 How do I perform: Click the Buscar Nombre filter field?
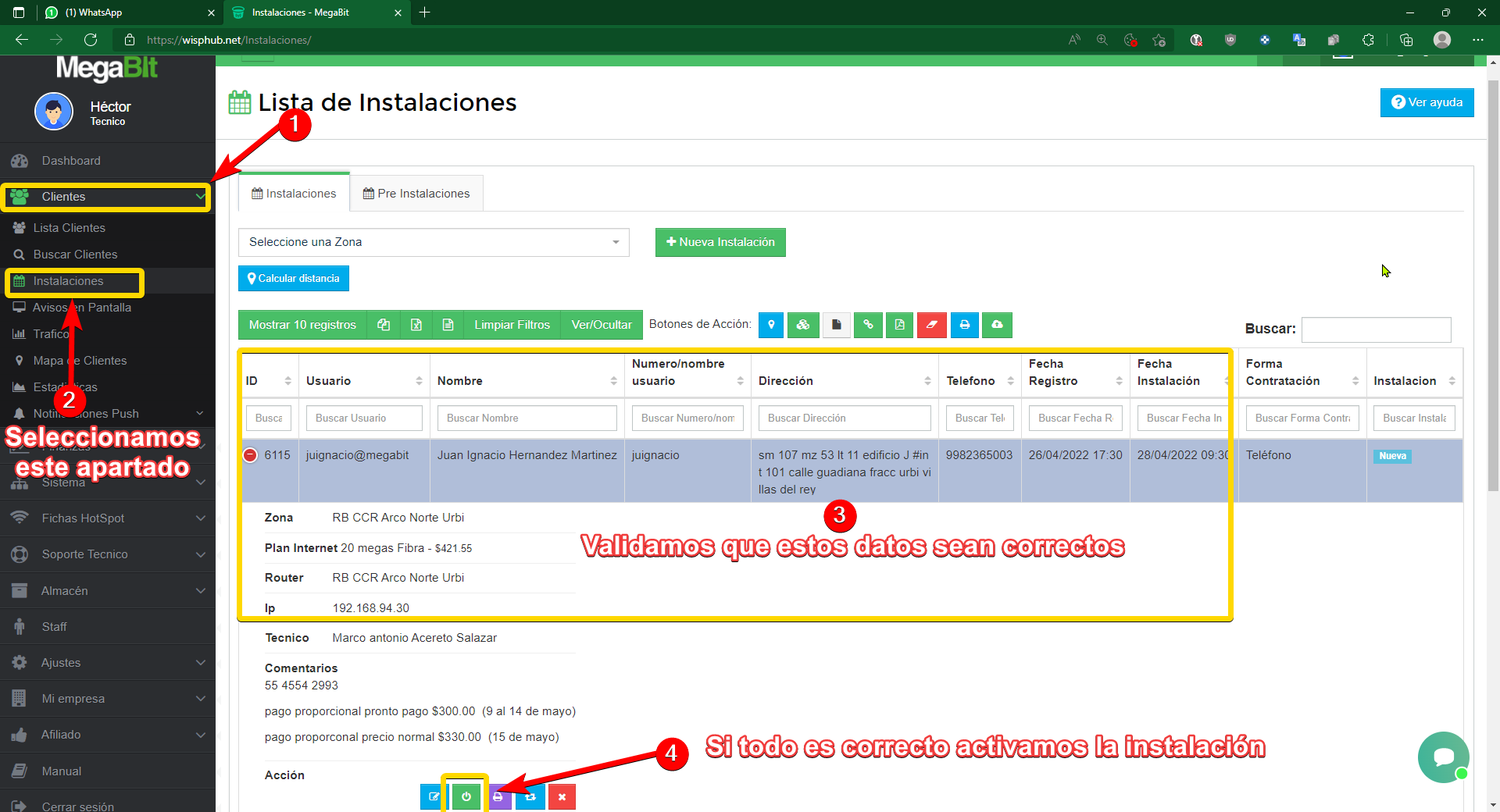pyautogui.click(x=527, y=418)
